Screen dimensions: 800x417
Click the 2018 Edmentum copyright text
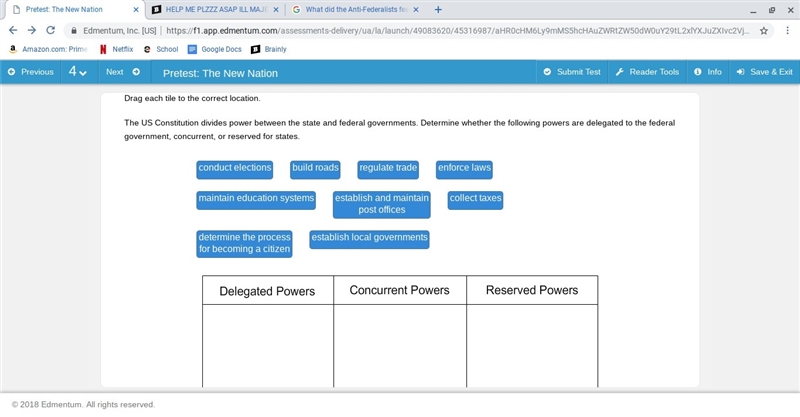pos(83,404)
